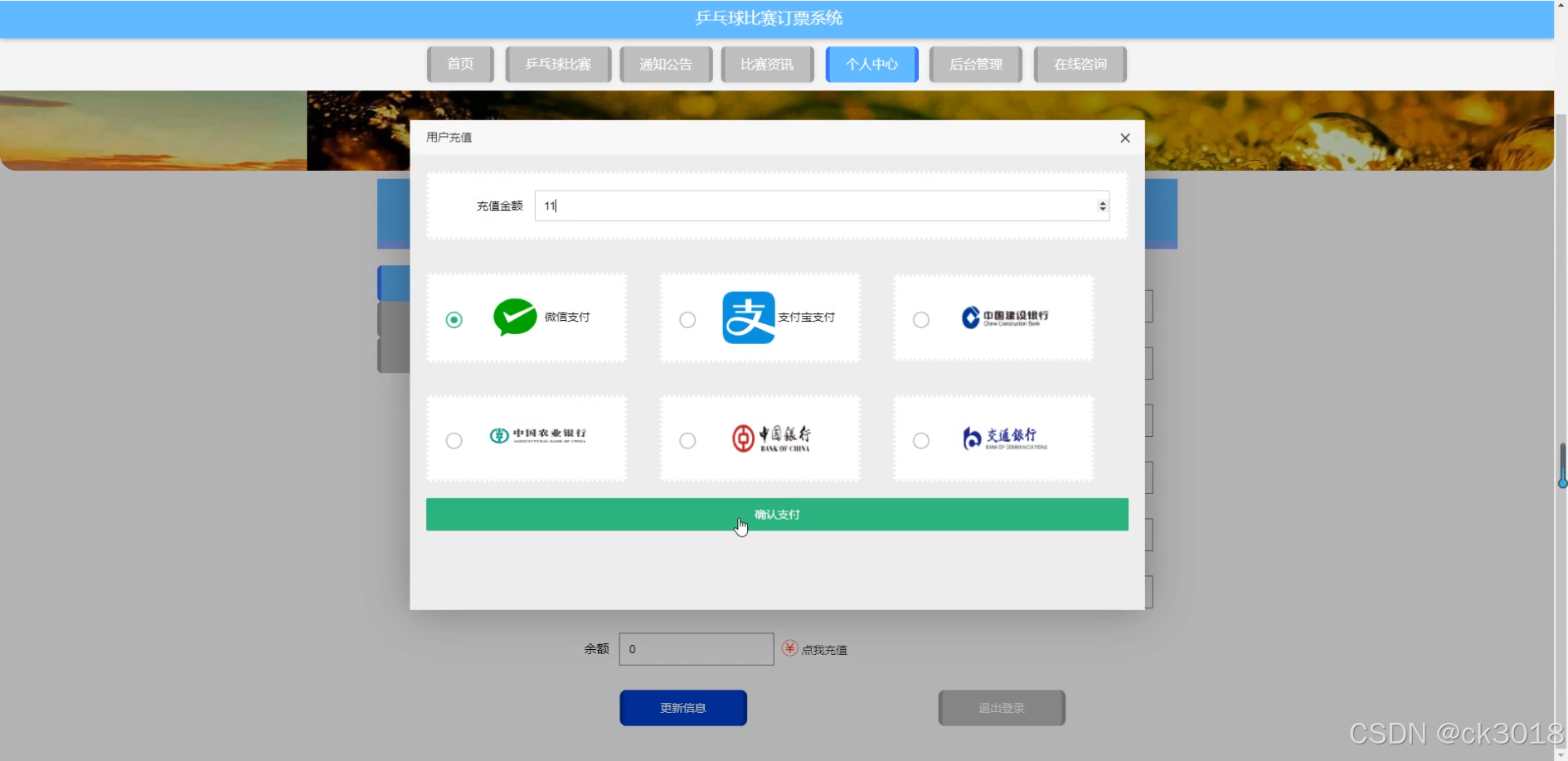The height and width of the screenshot is (761, 1568).
Task: Click the Agricultural Bank of China logo
Action: click(x=537, y=436)
